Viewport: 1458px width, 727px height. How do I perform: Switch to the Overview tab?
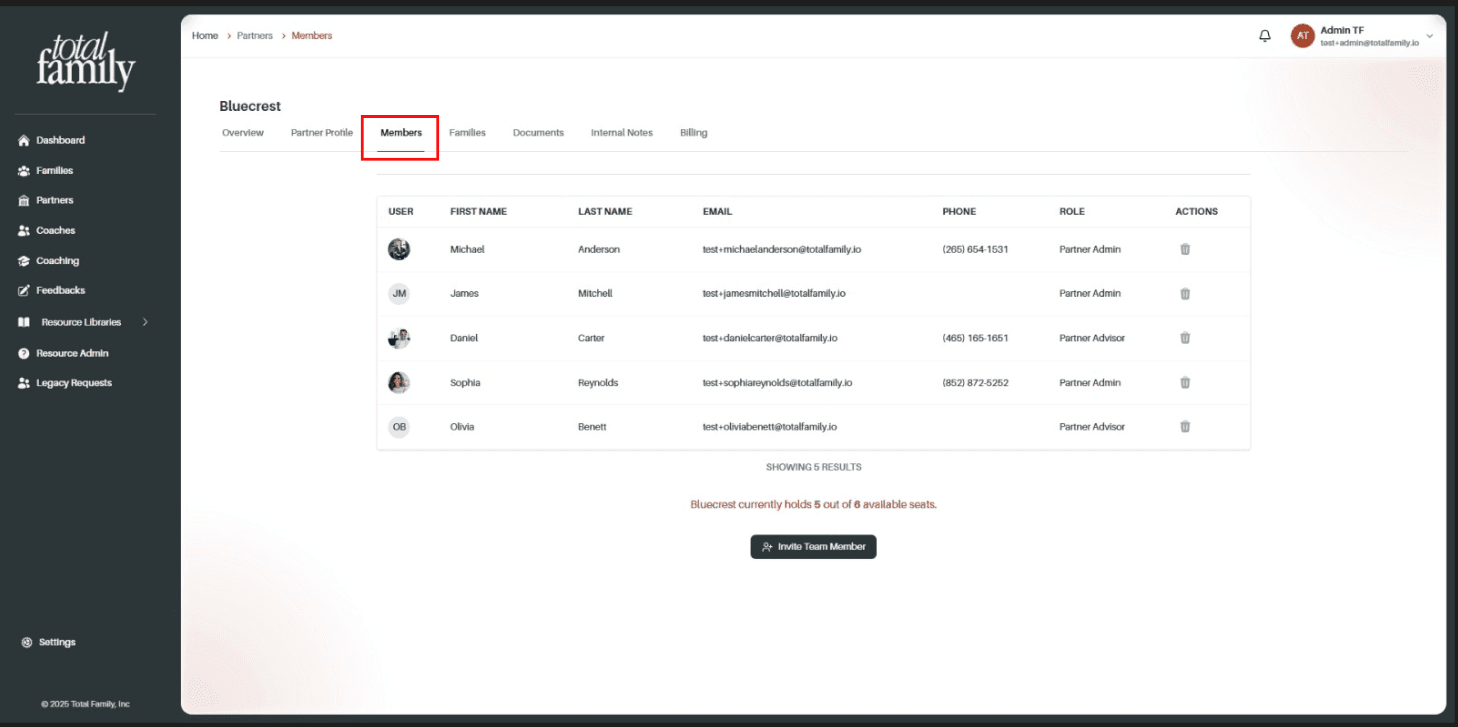pyautogui.click(x=243, y=133)
